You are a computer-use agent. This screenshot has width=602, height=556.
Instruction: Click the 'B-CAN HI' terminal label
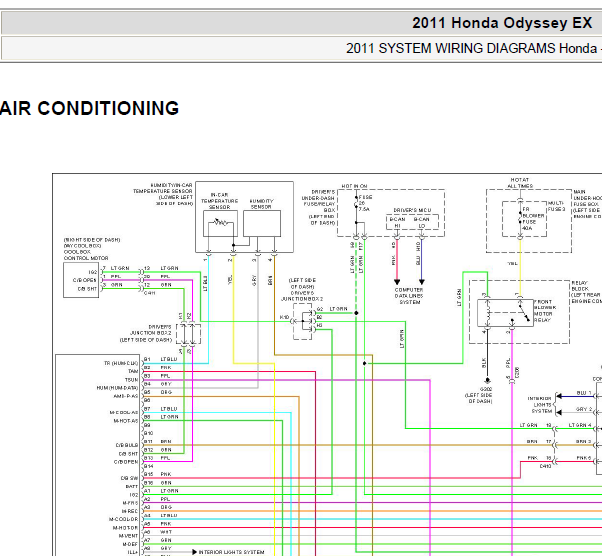tap(397, 222)
